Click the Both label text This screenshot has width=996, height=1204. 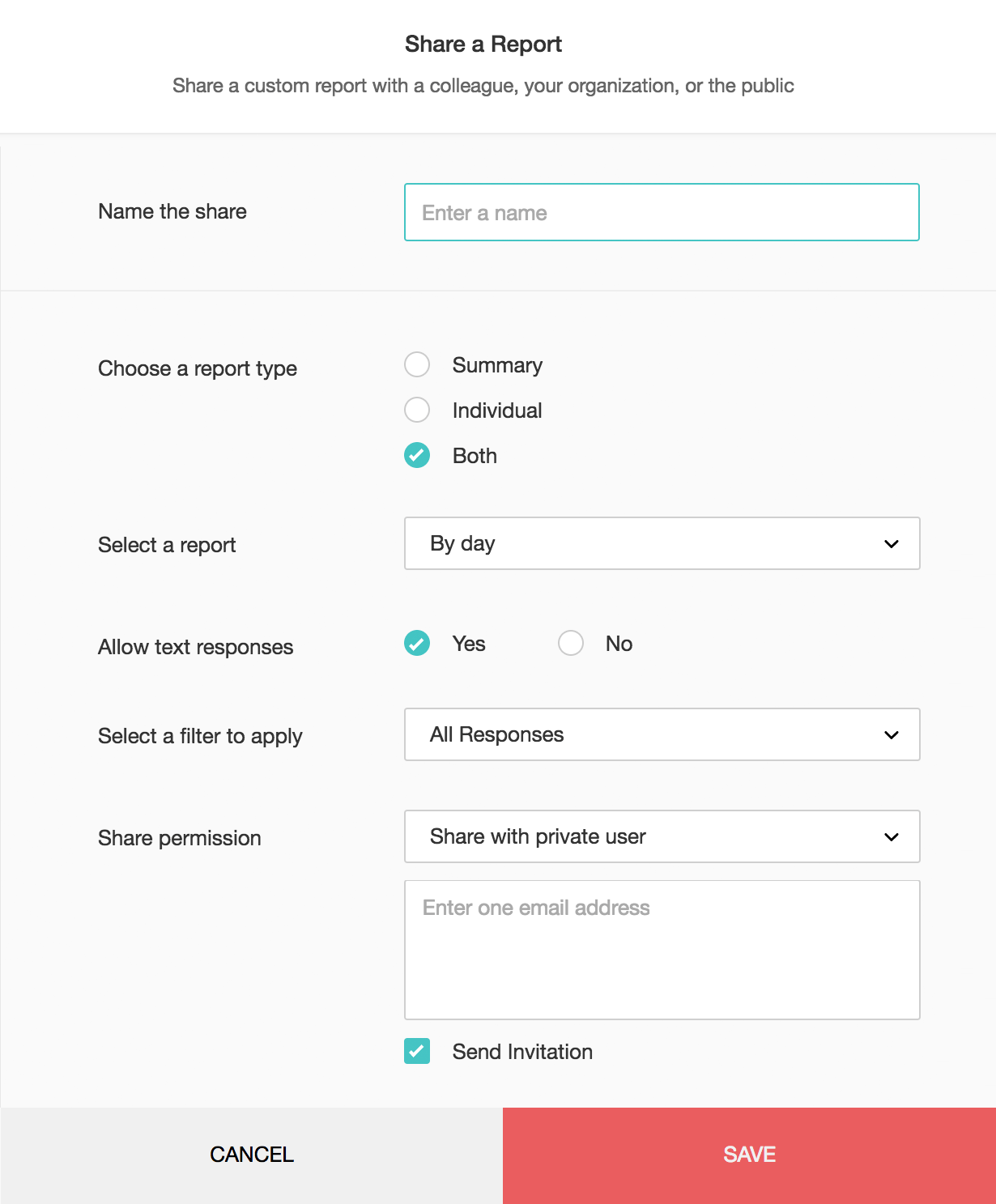[x=475, y=456]
